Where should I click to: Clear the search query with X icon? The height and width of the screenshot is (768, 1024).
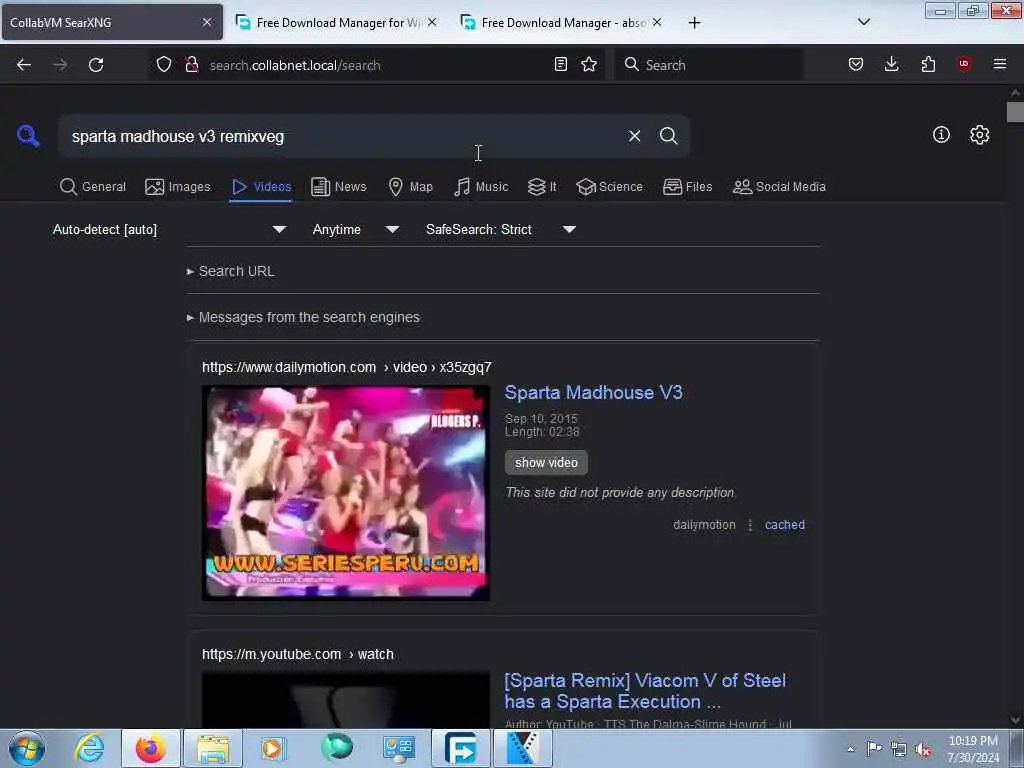[x=634, y=136]
